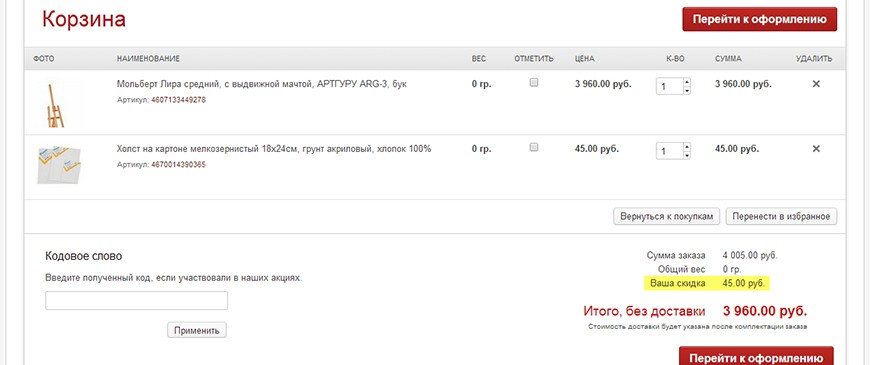Click bottom Перейти к оформлению button
The height and width of the screenshot is (365, 870).
tap(756, 357)
